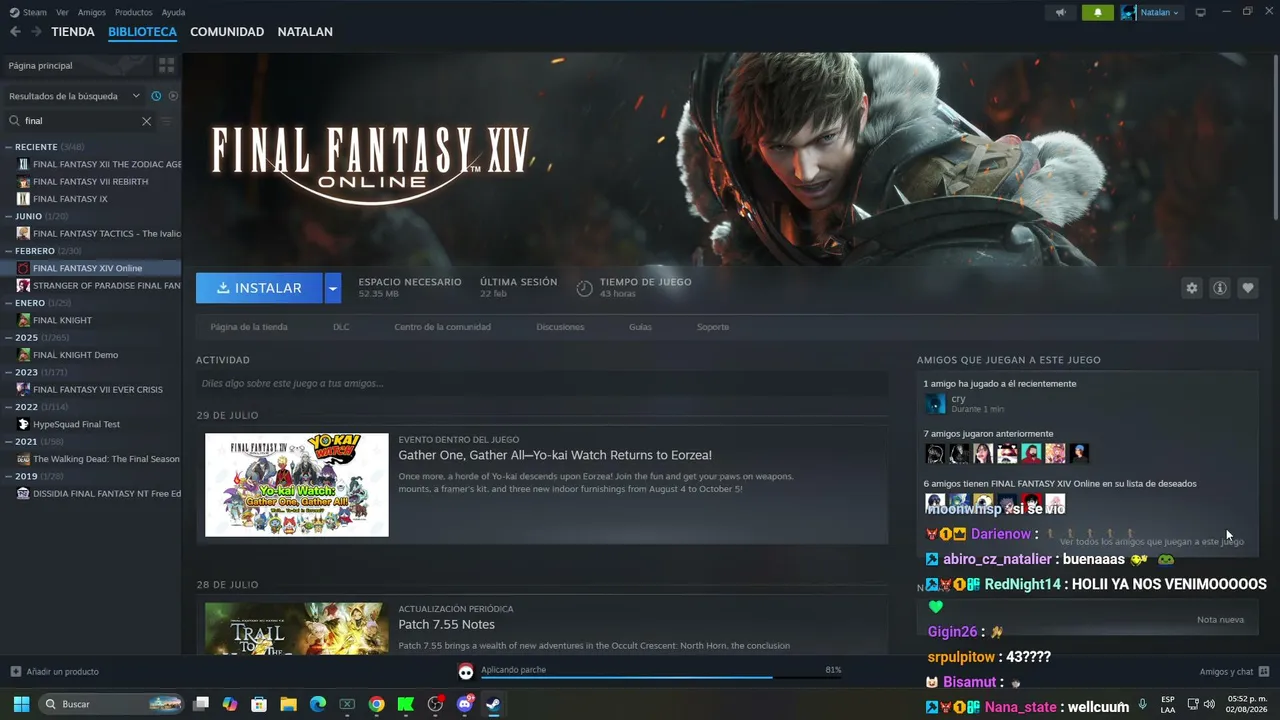
Task: Show game information icon
Action: [1220, 288]
